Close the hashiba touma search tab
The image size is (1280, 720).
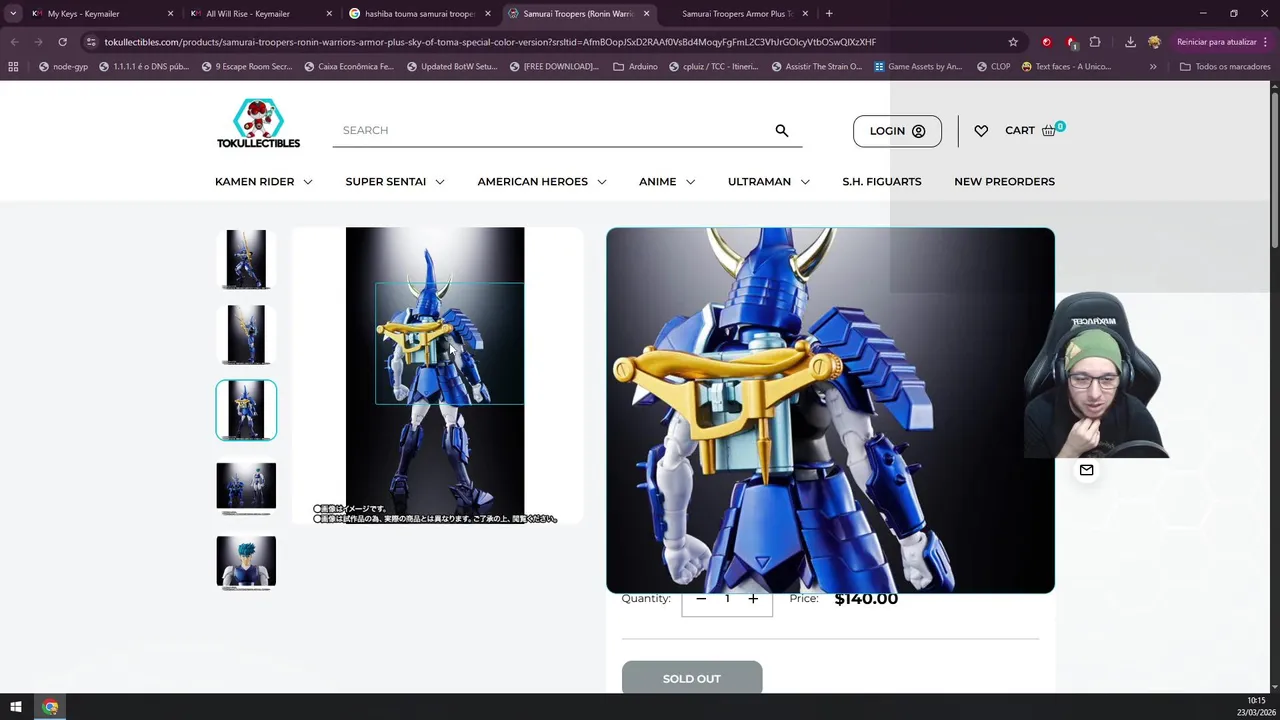[488, 14]
